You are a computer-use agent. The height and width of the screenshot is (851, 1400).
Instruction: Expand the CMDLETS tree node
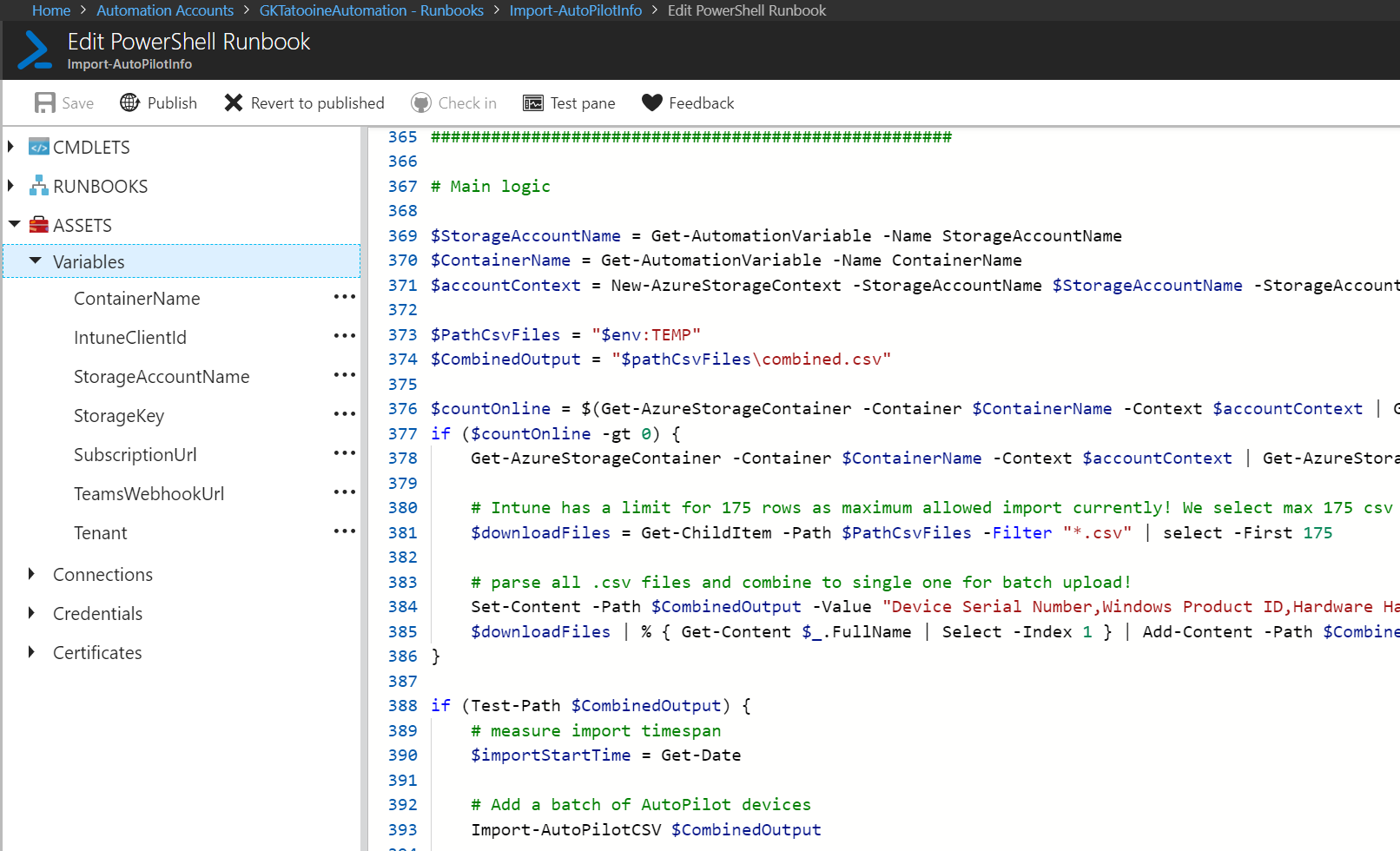coord(11,147)
